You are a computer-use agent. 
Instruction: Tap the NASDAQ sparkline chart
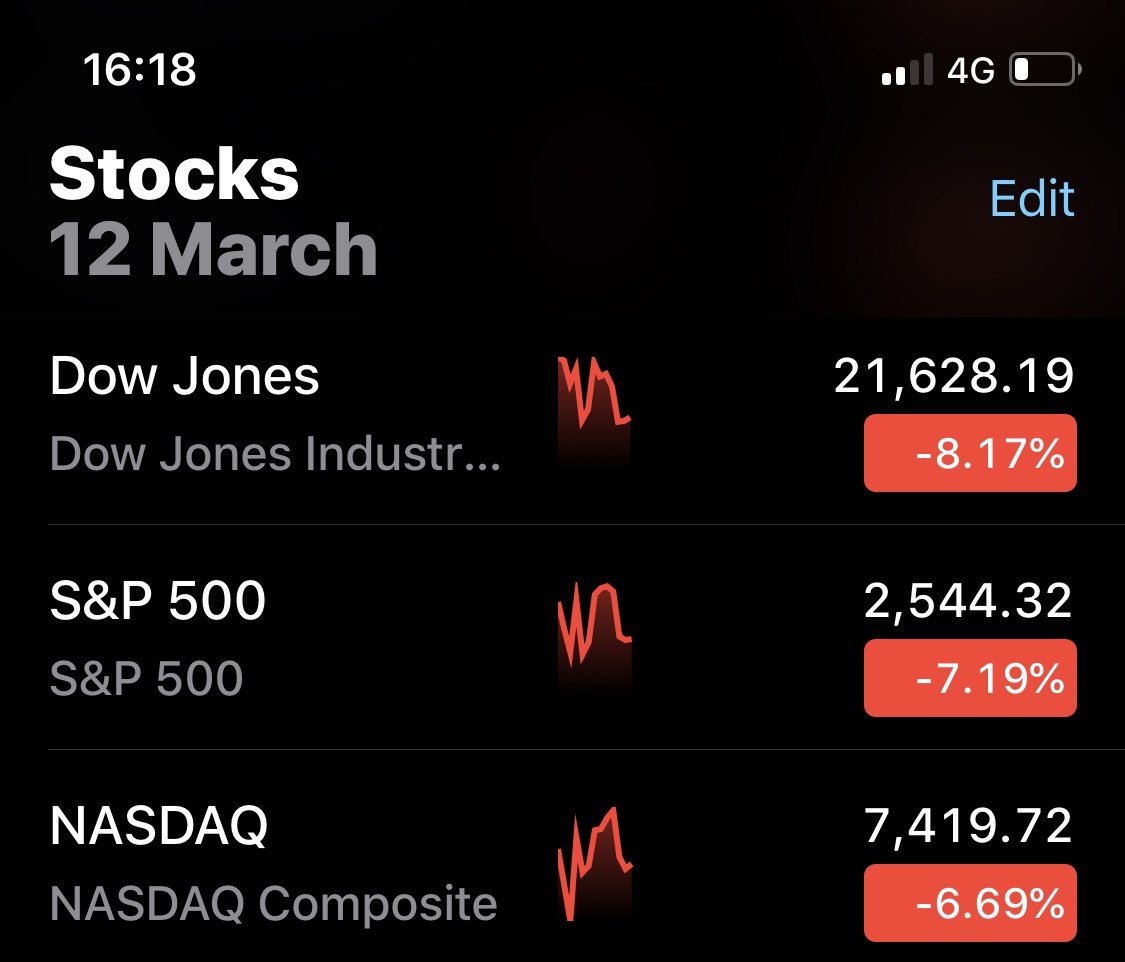pyautogui.click(x=595, y=863)
